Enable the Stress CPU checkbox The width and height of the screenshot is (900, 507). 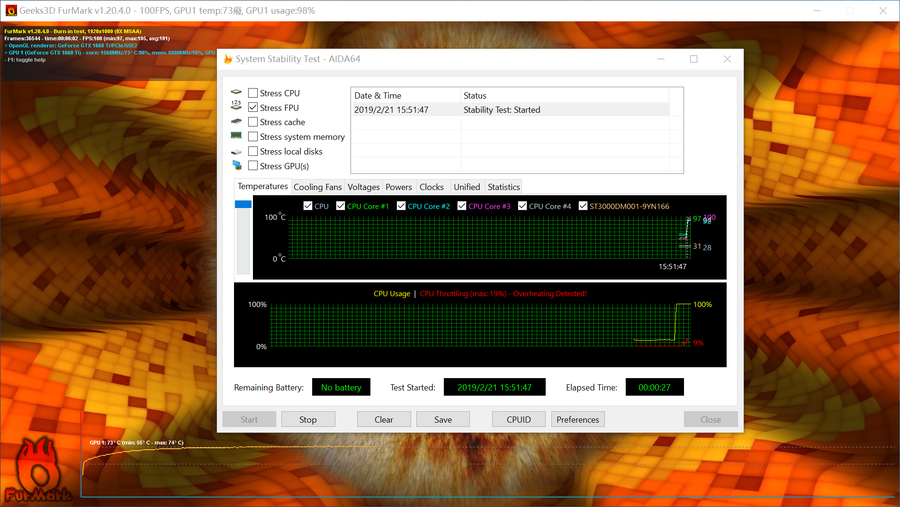click(x=253, y=93)
